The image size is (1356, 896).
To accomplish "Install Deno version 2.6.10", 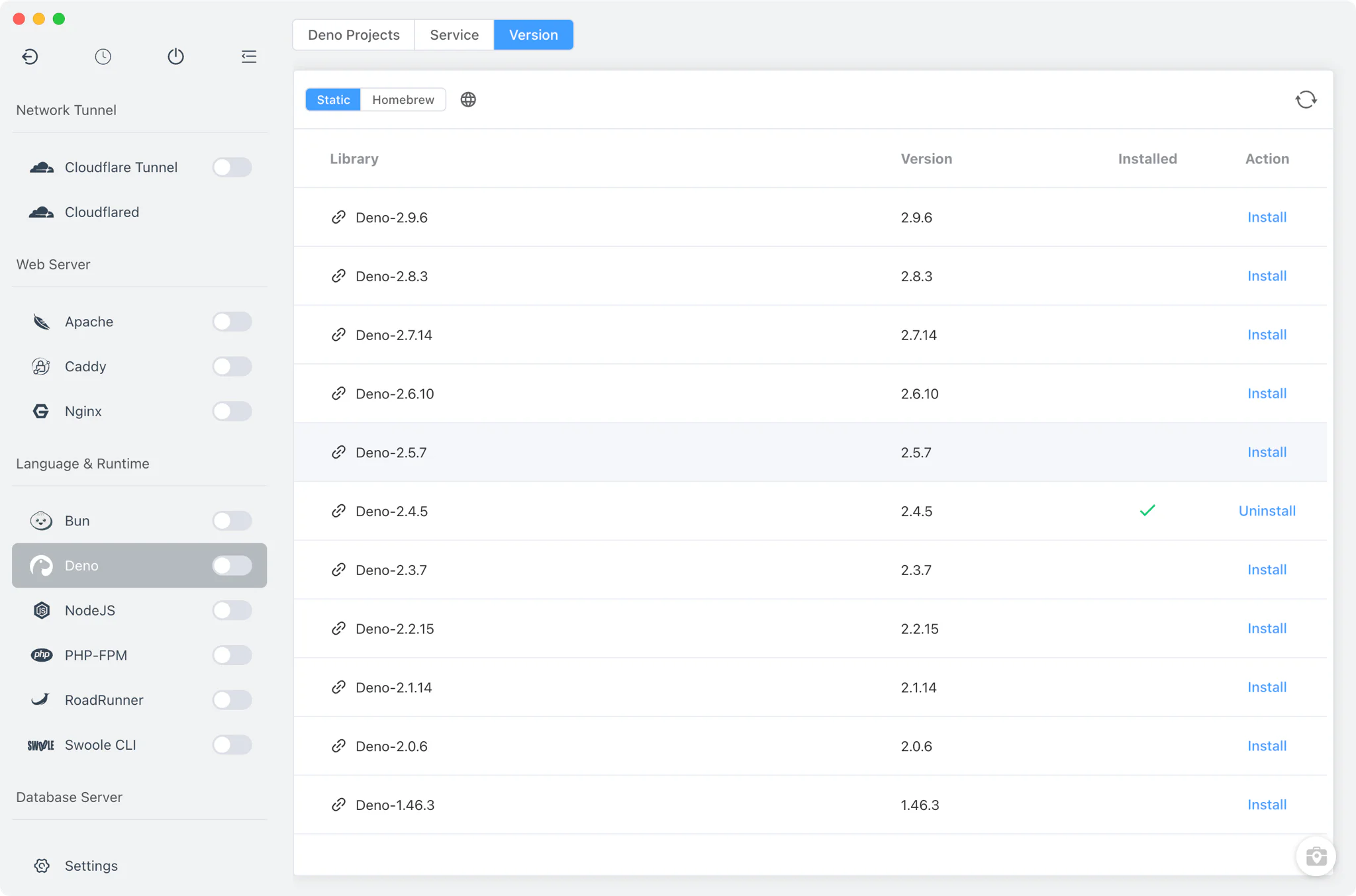I will (x=1267, y=394).
